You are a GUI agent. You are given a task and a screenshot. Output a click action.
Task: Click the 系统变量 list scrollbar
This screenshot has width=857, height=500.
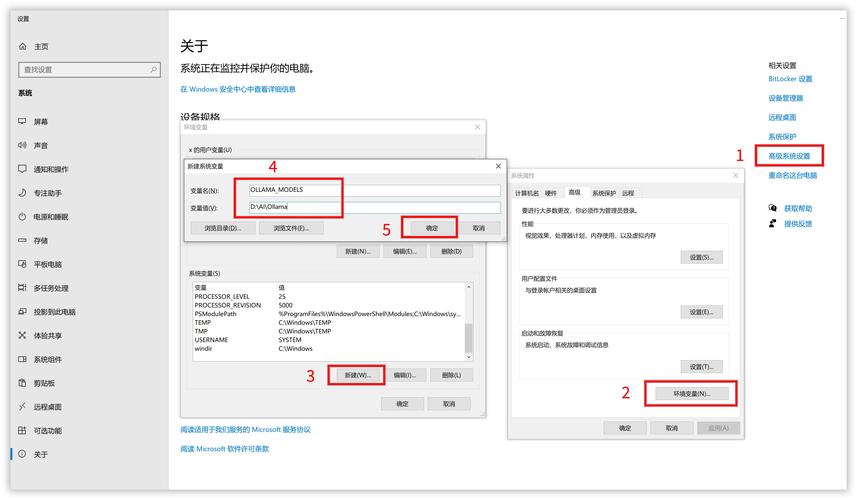[x=468, y=320]
